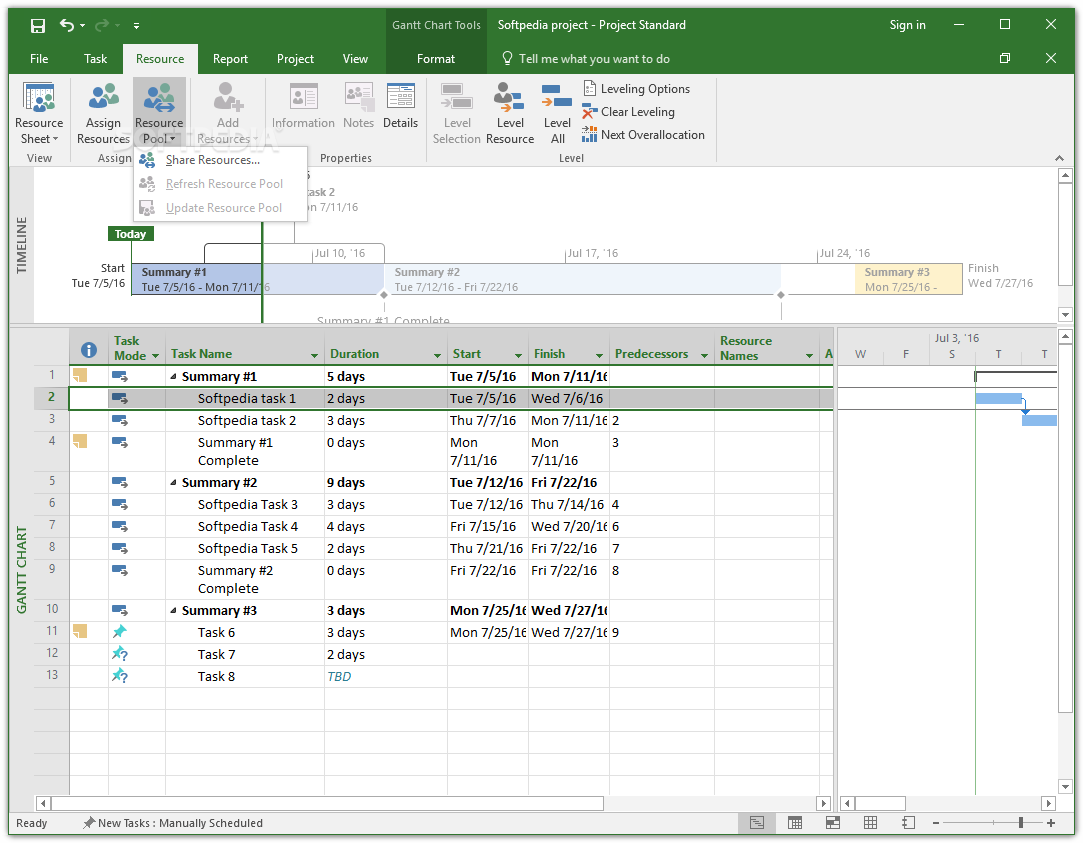Click the Assign Resources icon
The width and height of the screenshot is (1083, 843).
(x=104, y=97)
